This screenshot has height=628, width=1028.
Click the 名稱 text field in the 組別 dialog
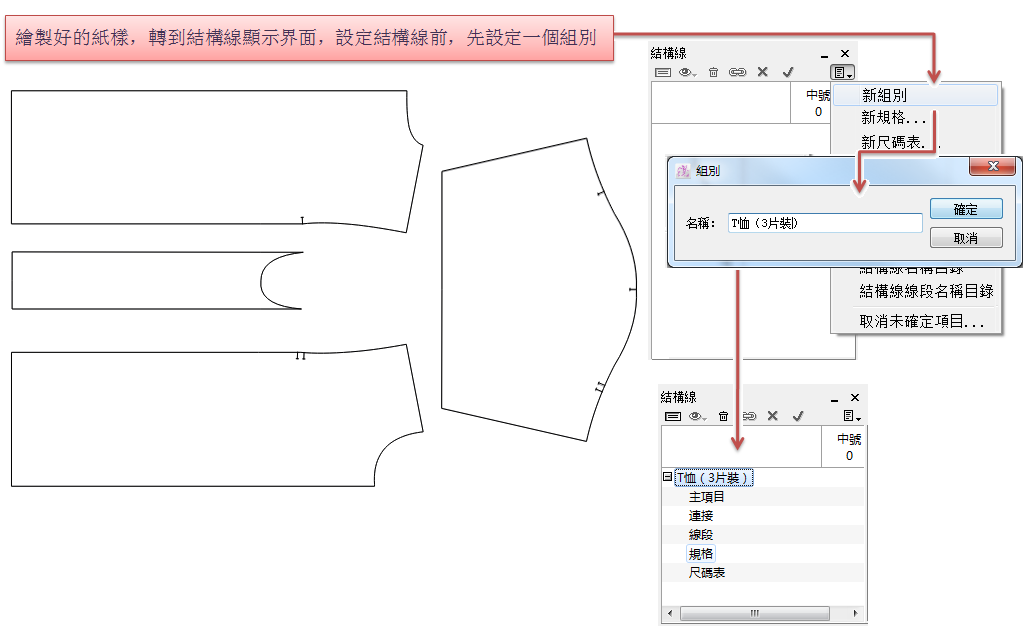[x=824, y=223]
